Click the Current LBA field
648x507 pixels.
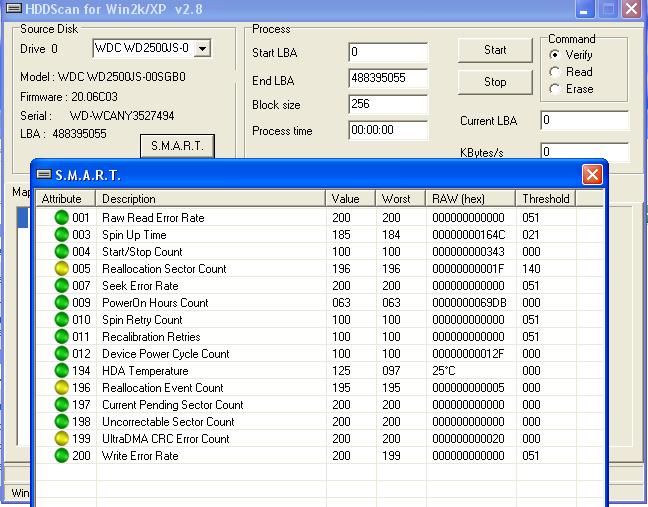585,120
